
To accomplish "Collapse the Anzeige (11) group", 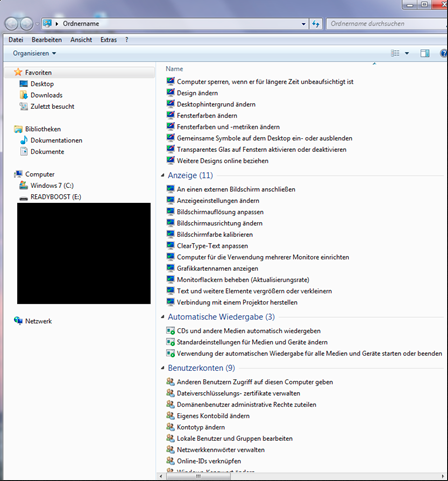I will [163, 175].
